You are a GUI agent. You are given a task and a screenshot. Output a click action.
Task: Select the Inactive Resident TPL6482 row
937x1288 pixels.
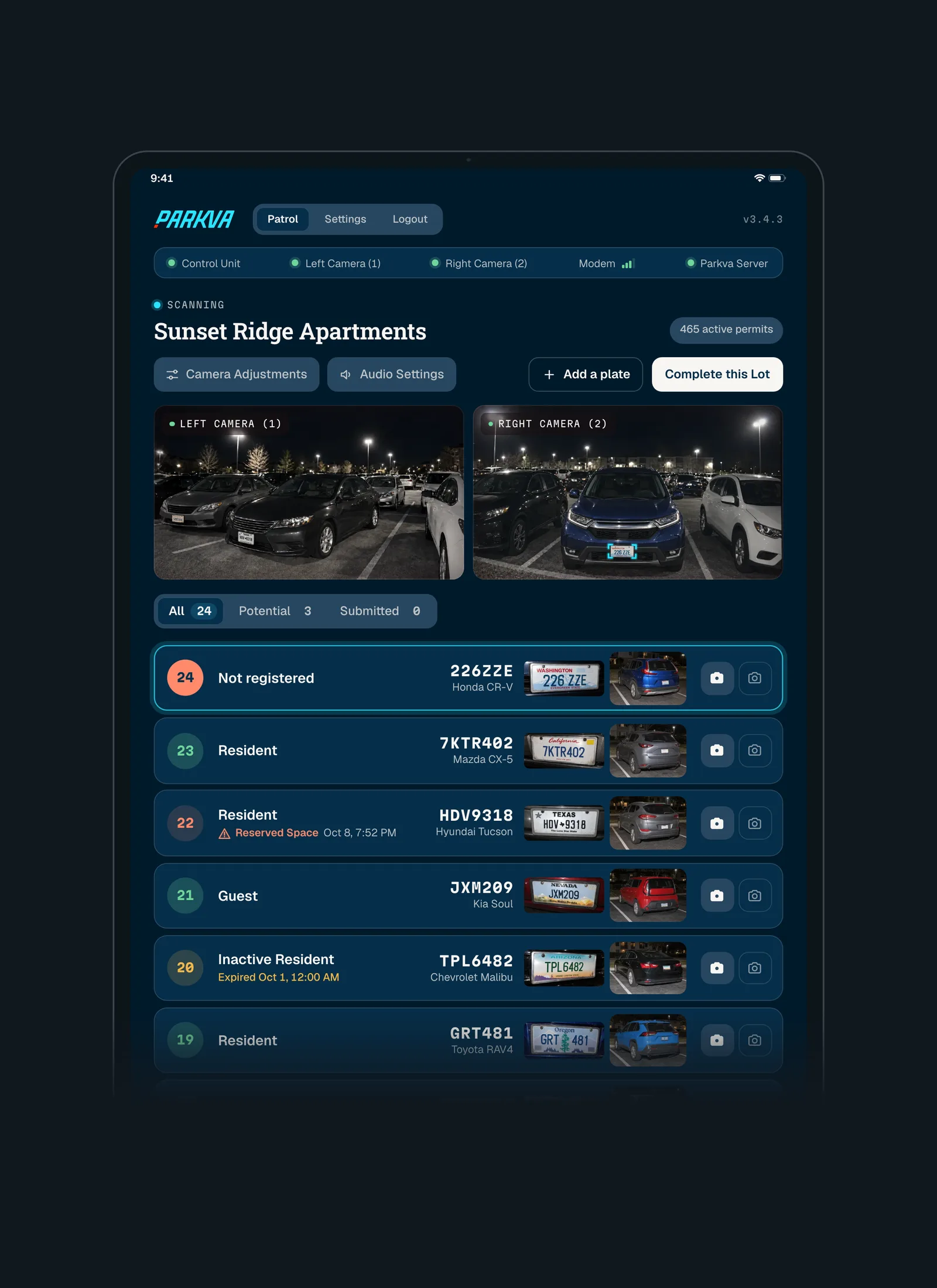tap(468, 968)
